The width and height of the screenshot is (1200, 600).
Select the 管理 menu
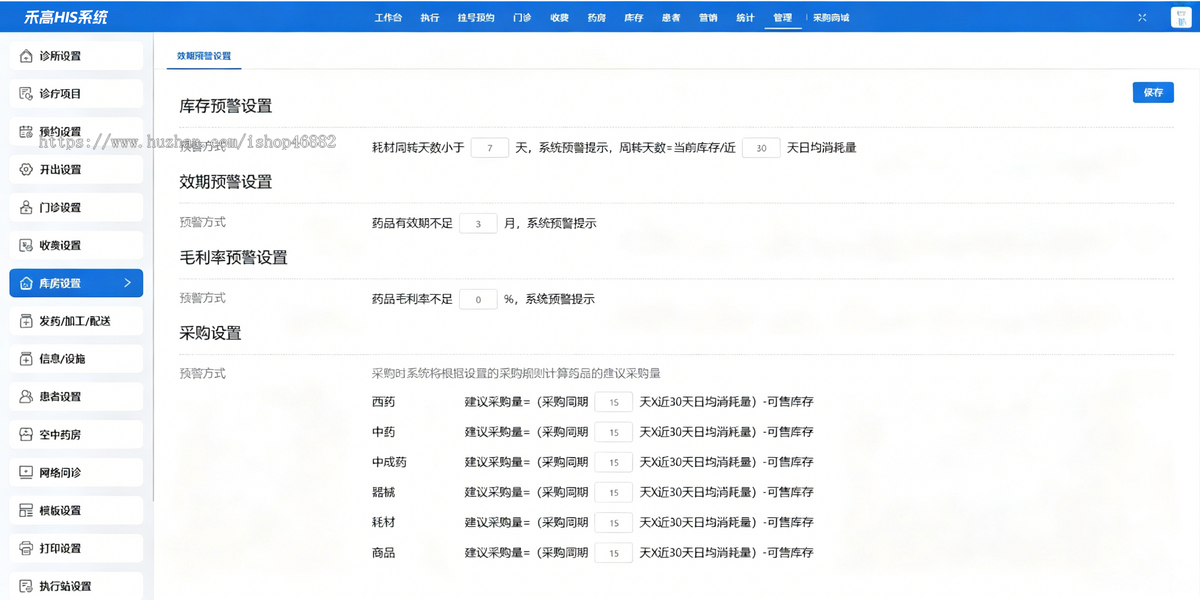click(x=783, y=18)
